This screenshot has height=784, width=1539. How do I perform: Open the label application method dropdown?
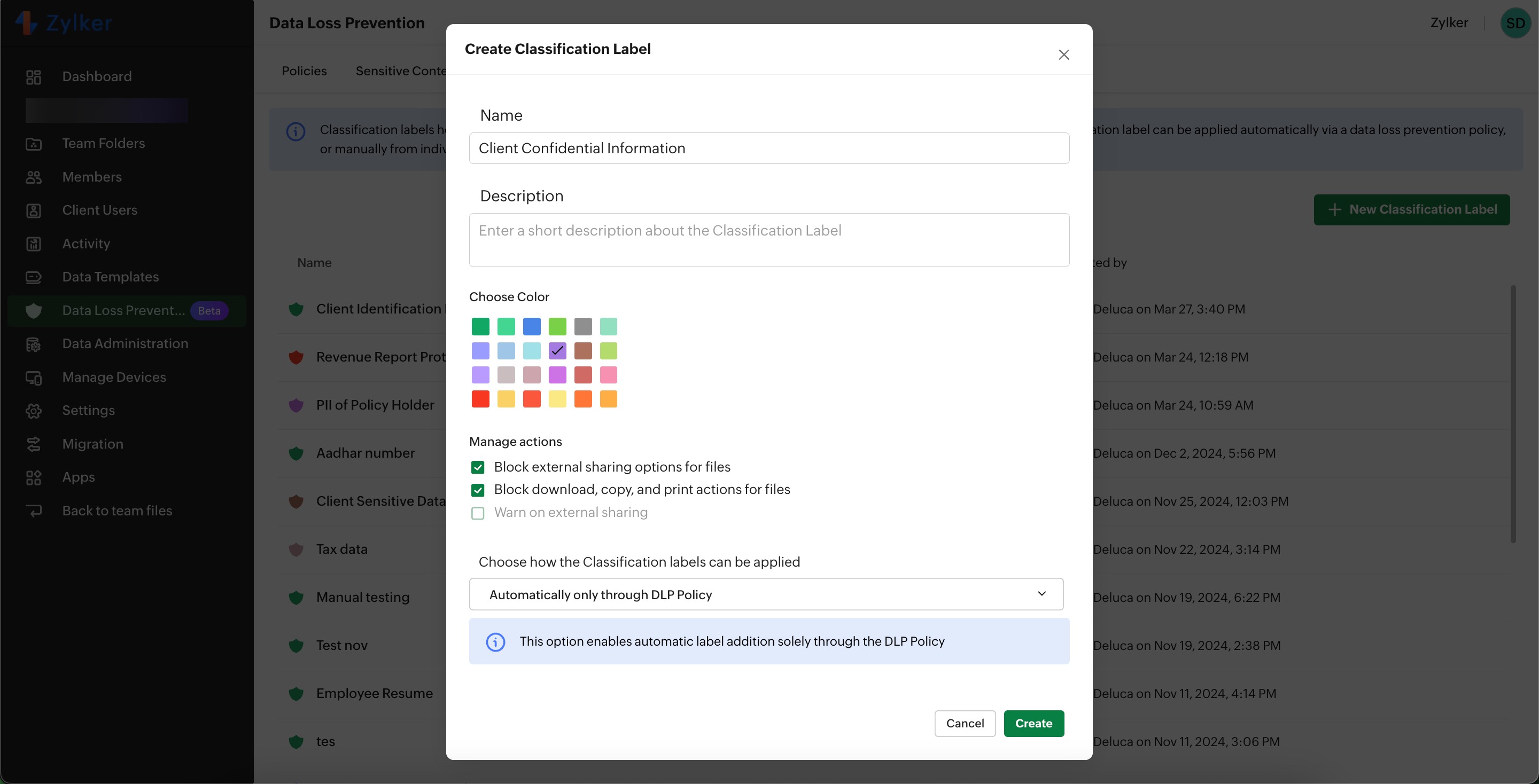click(x=766, y=595)
